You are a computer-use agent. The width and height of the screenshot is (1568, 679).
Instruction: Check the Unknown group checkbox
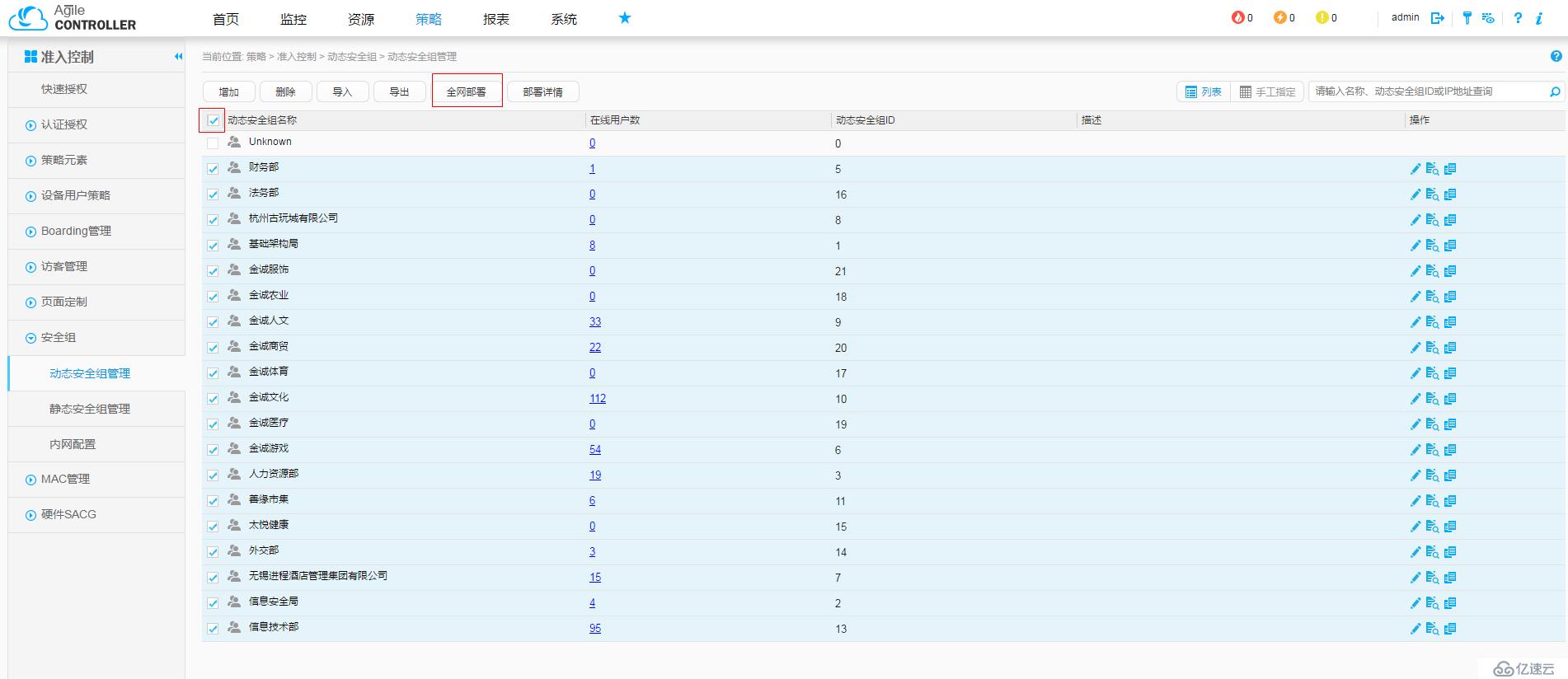213,143
